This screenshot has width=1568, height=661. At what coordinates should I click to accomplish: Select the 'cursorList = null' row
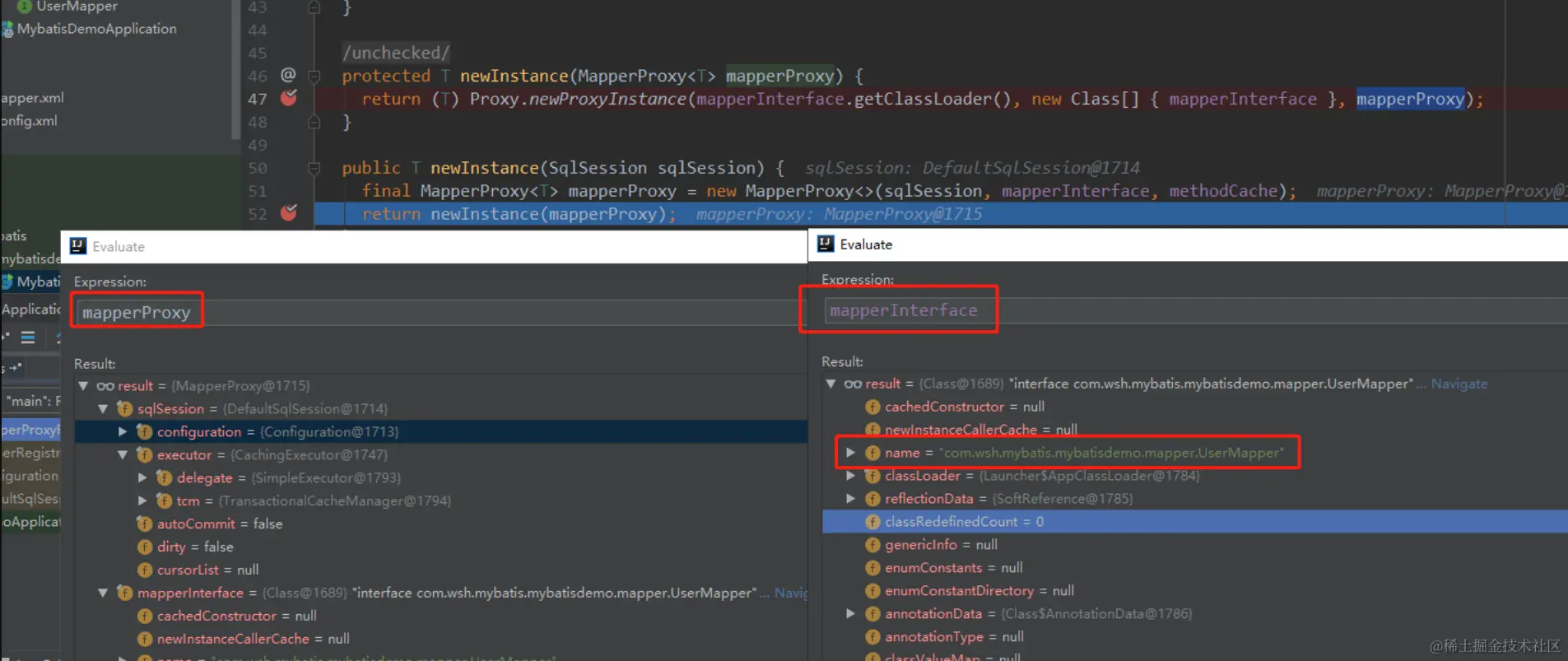click(441, 570)
